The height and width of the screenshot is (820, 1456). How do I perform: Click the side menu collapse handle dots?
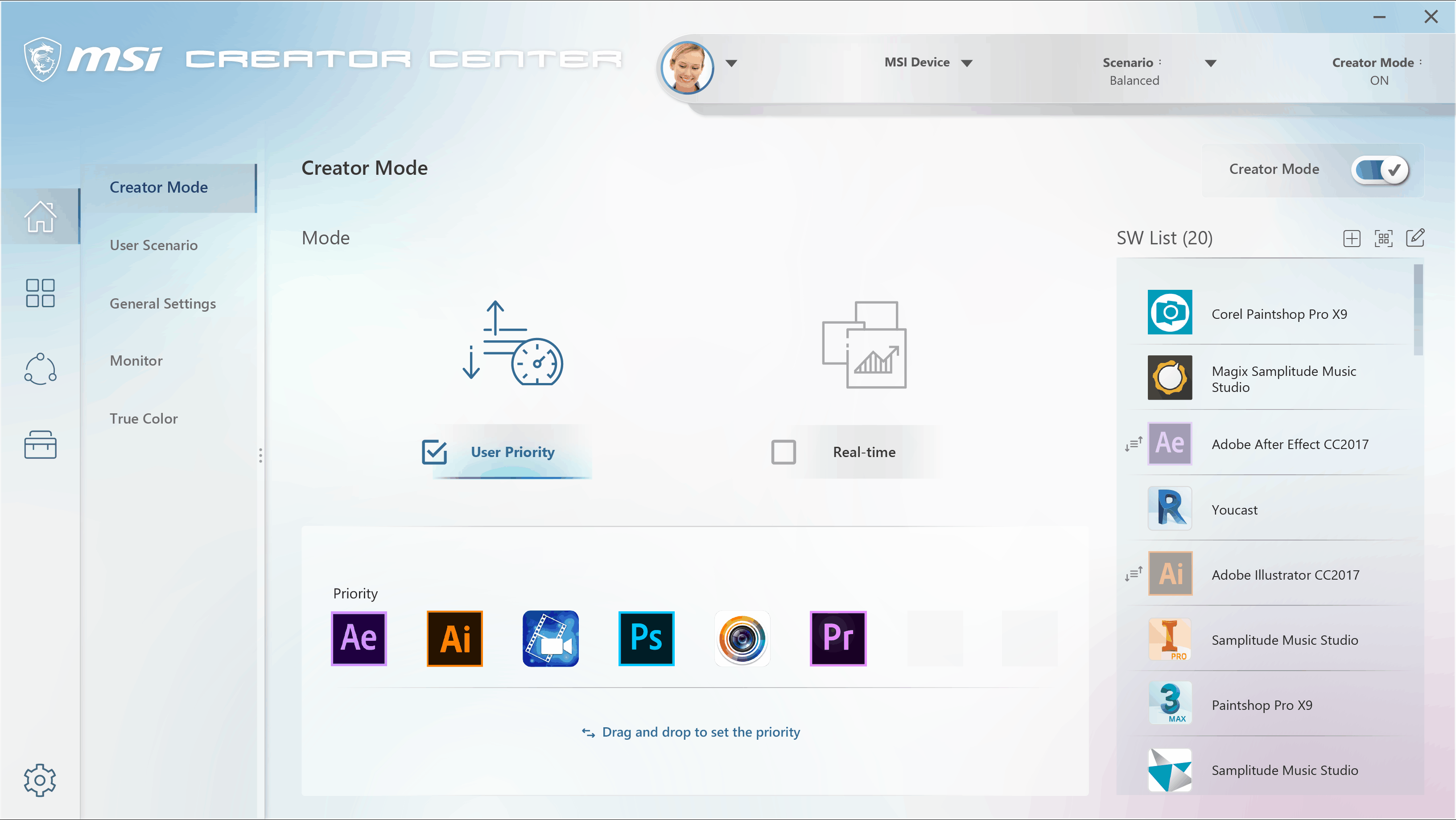[x=260, y=456]
